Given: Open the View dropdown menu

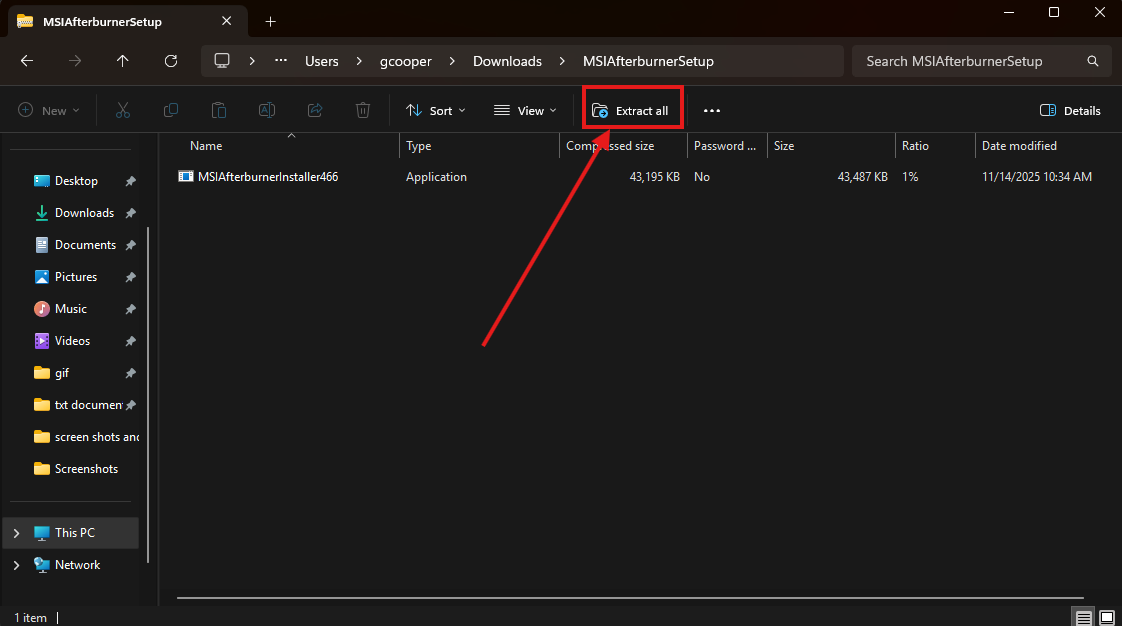Looking at the screenshot, I should pos(525,110).
